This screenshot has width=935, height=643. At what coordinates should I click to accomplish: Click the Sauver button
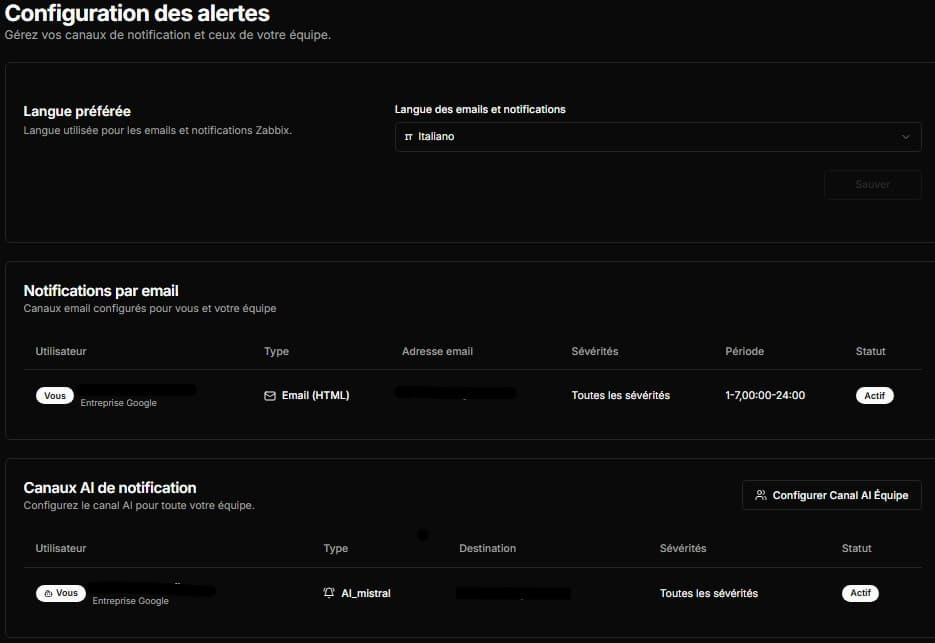click(872, 184)
